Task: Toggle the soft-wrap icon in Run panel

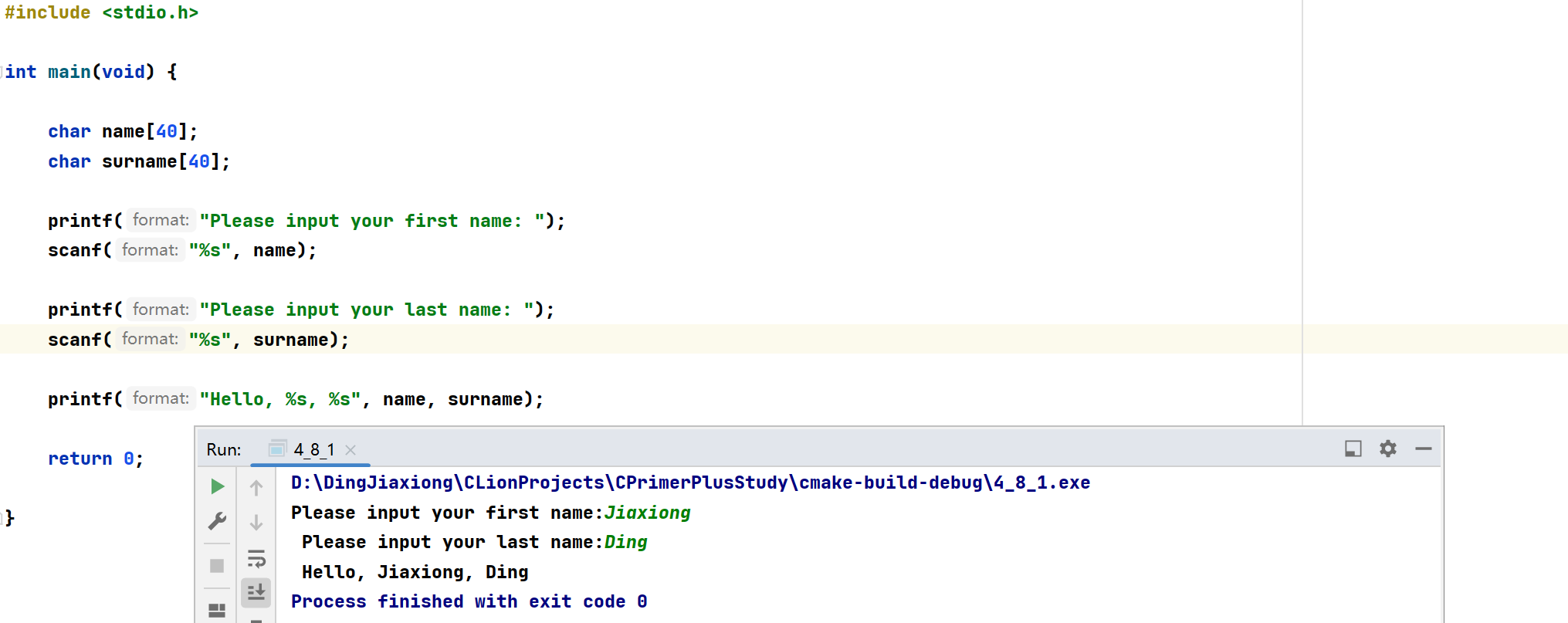Action: pos(256,558)
